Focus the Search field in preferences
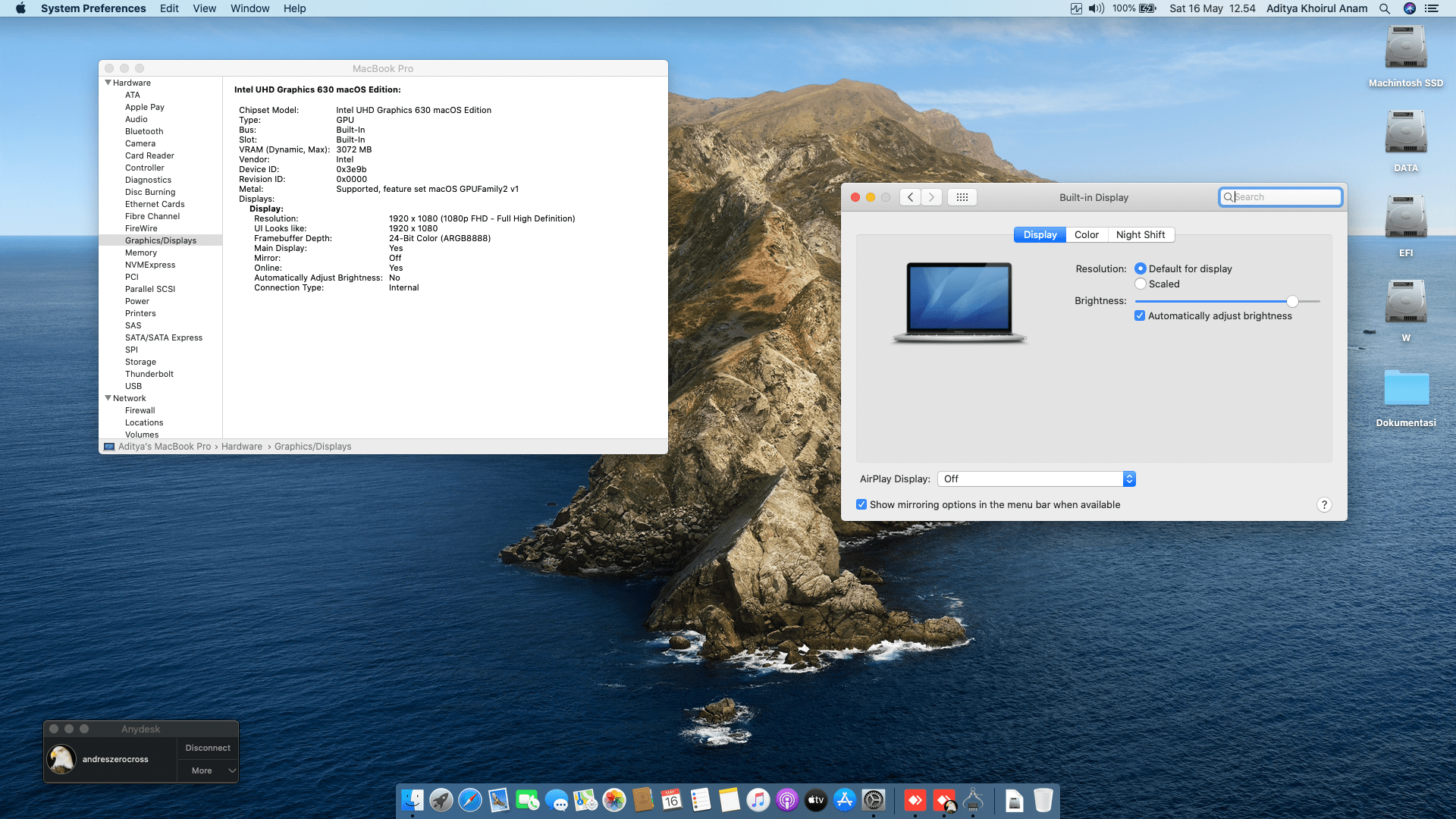 pyautogui.click(x=1280, y=197)
